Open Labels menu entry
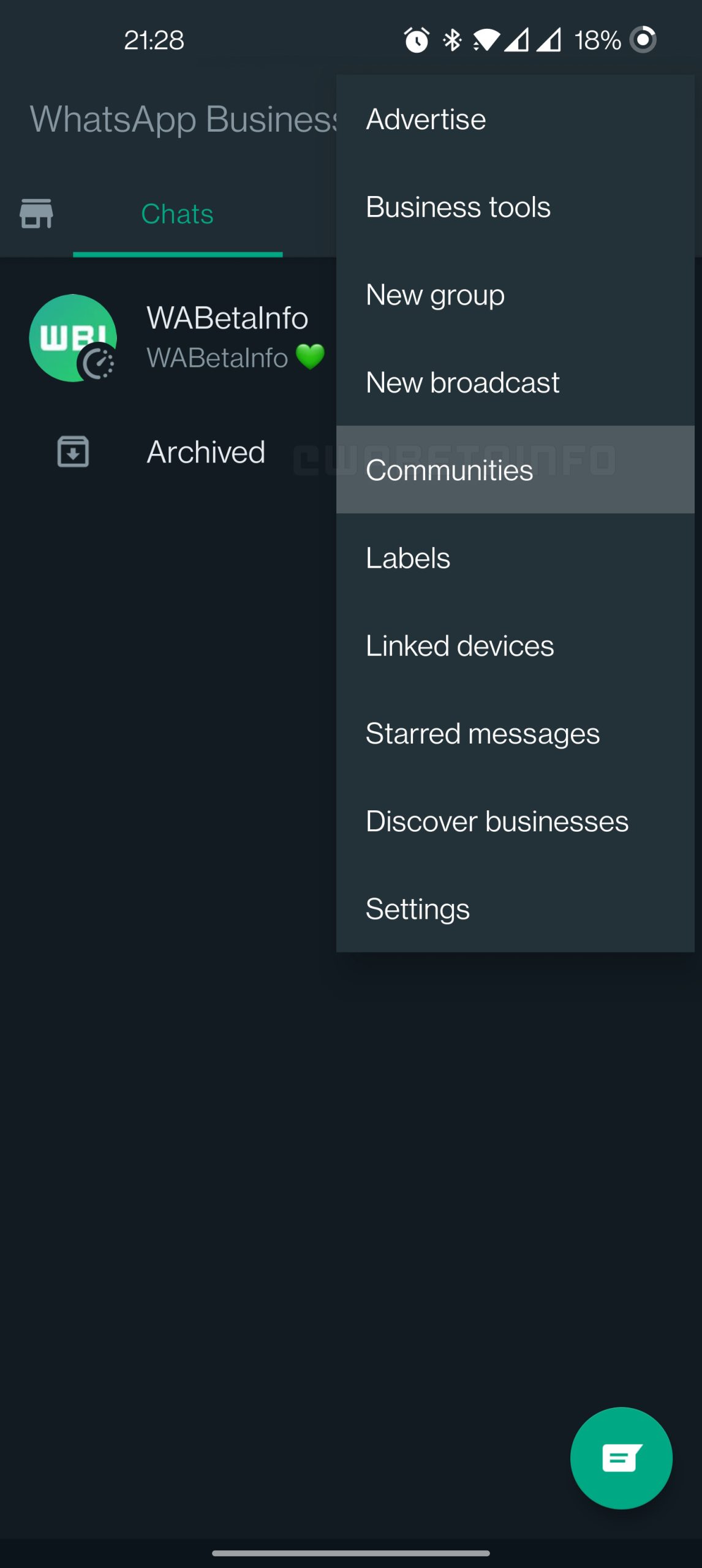 (x=515, y=557)
